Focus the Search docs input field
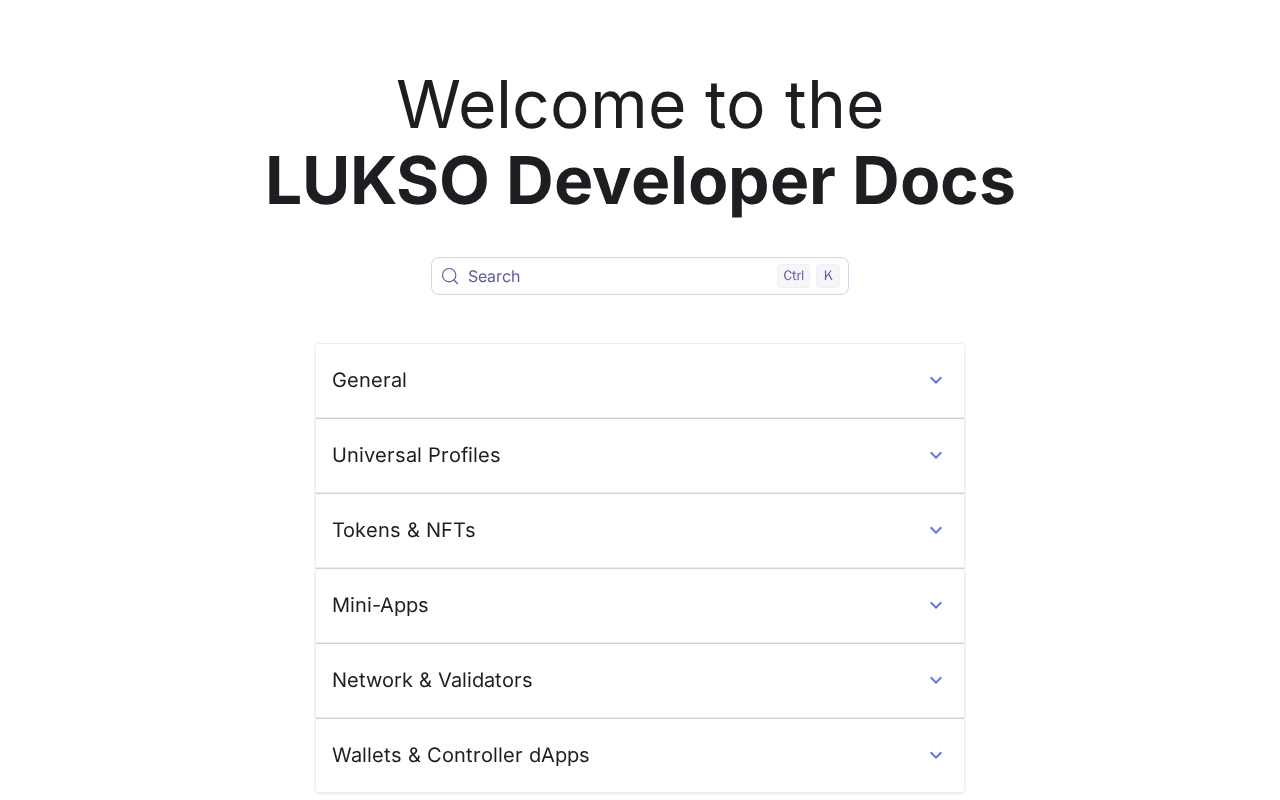1280x800 pixels. (640, 276)
